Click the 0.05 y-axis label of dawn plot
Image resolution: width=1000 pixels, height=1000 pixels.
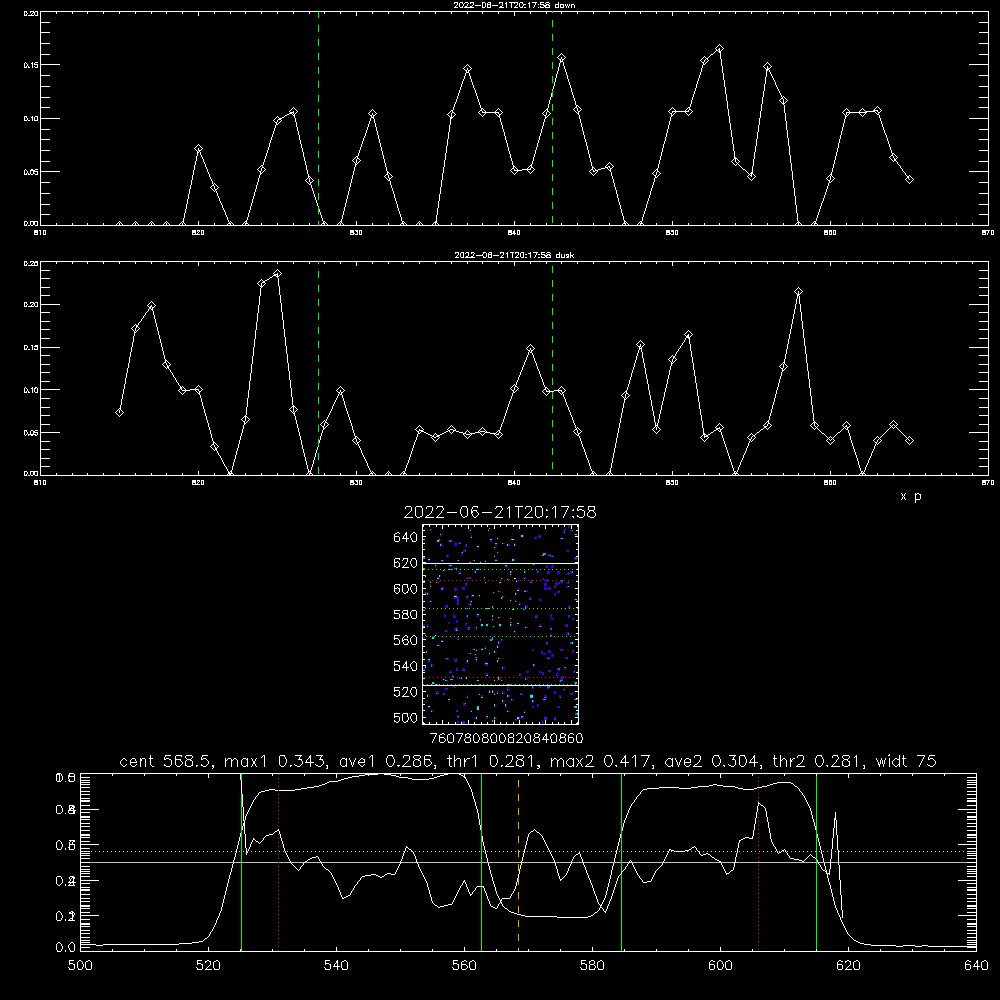click(x=31, y=172)
